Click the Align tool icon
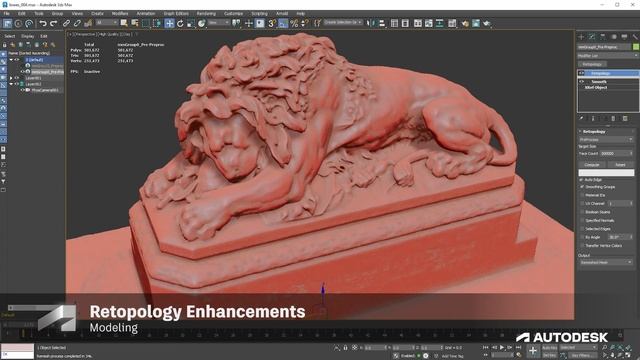640x360 pixels. point(382,24)
